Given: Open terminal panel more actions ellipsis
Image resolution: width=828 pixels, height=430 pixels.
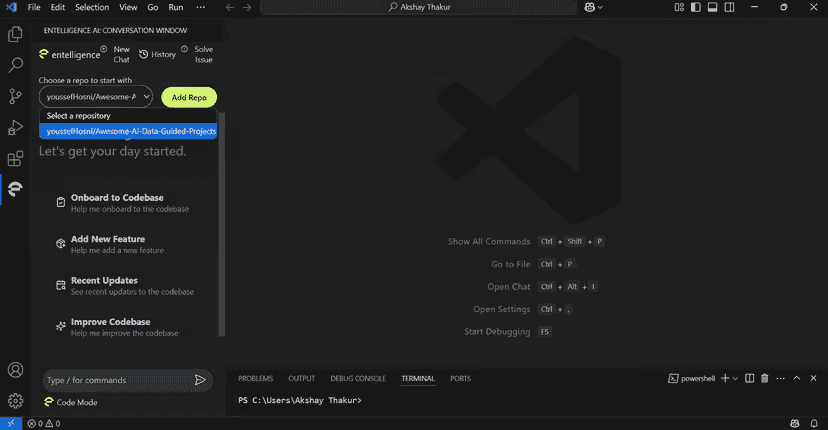Looking at the screenshot, I should tap(780, 378).
